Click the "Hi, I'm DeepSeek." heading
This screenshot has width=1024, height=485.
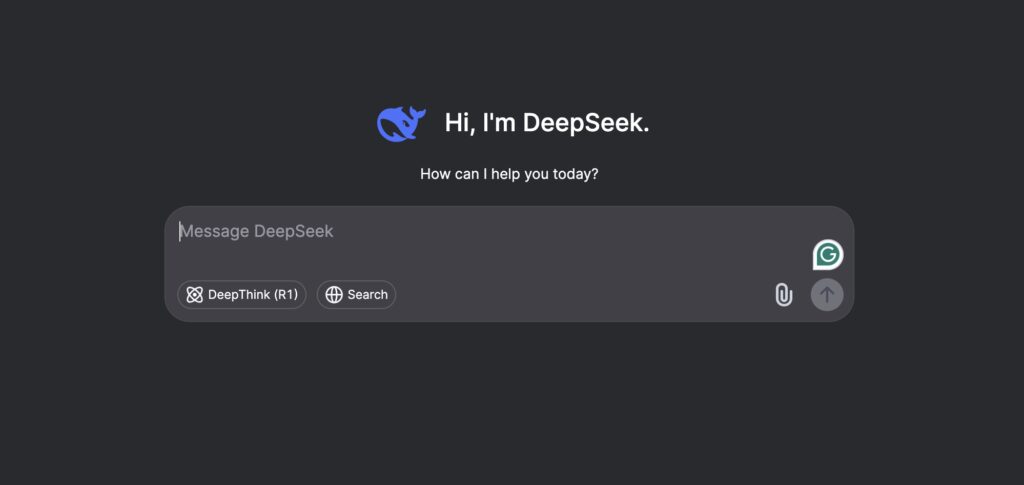[547, 123]
